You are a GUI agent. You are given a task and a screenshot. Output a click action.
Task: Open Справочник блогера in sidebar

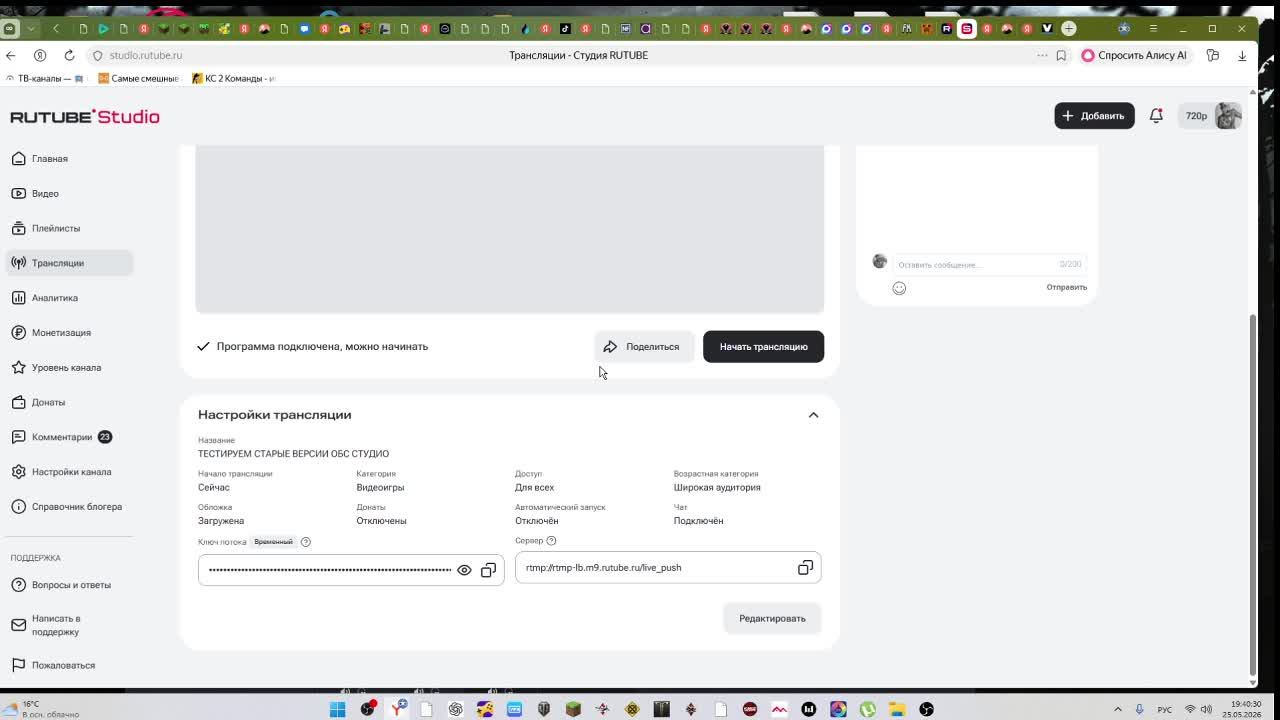[69, 507]
